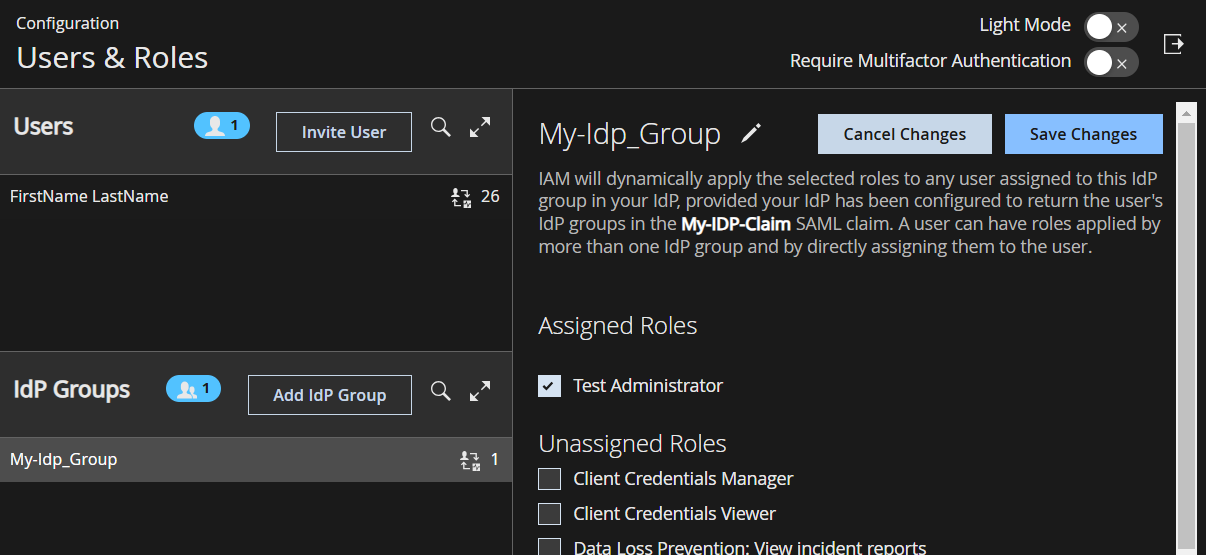Open search in the IdP Groups panel
Image resolution: width=1206 pixels, height=555 pixels.
tap(440, 390)
